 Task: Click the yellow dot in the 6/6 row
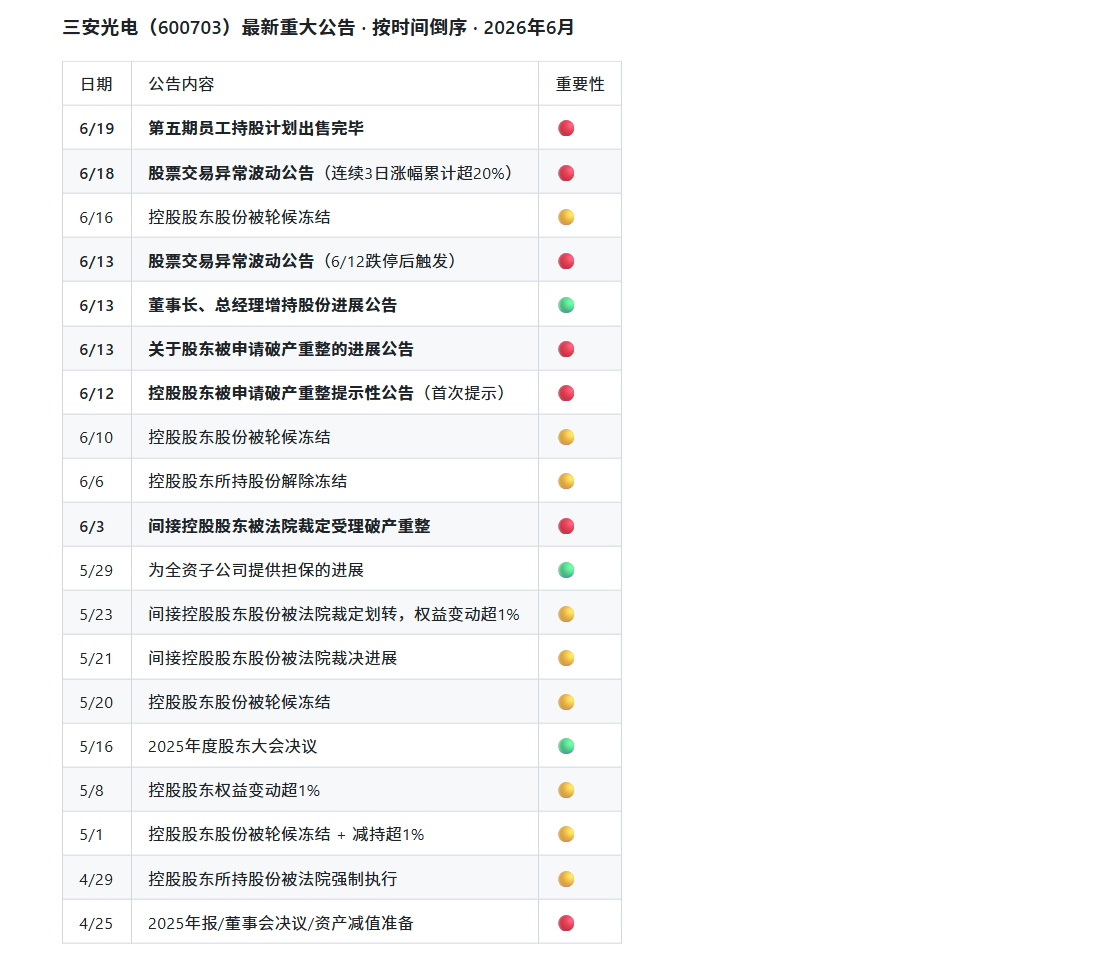click(x=566, y=481)
